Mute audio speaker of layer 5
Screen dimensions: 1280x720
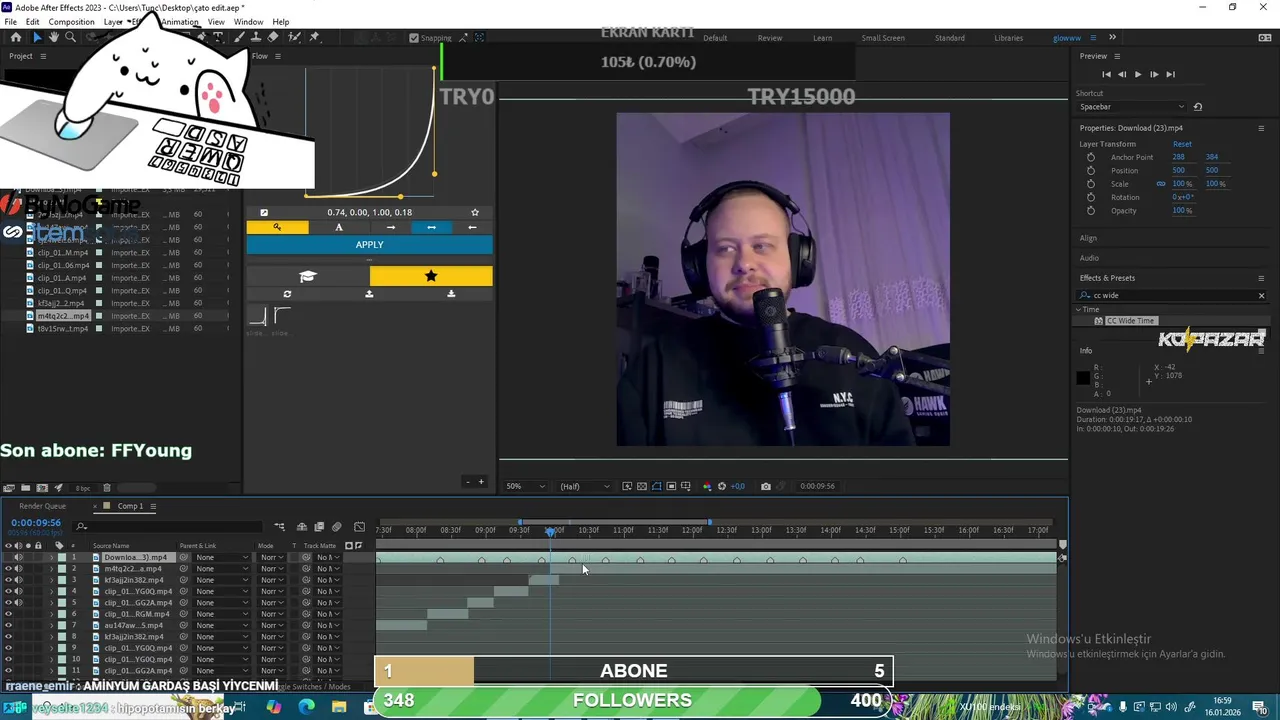(x=18, y=603)
